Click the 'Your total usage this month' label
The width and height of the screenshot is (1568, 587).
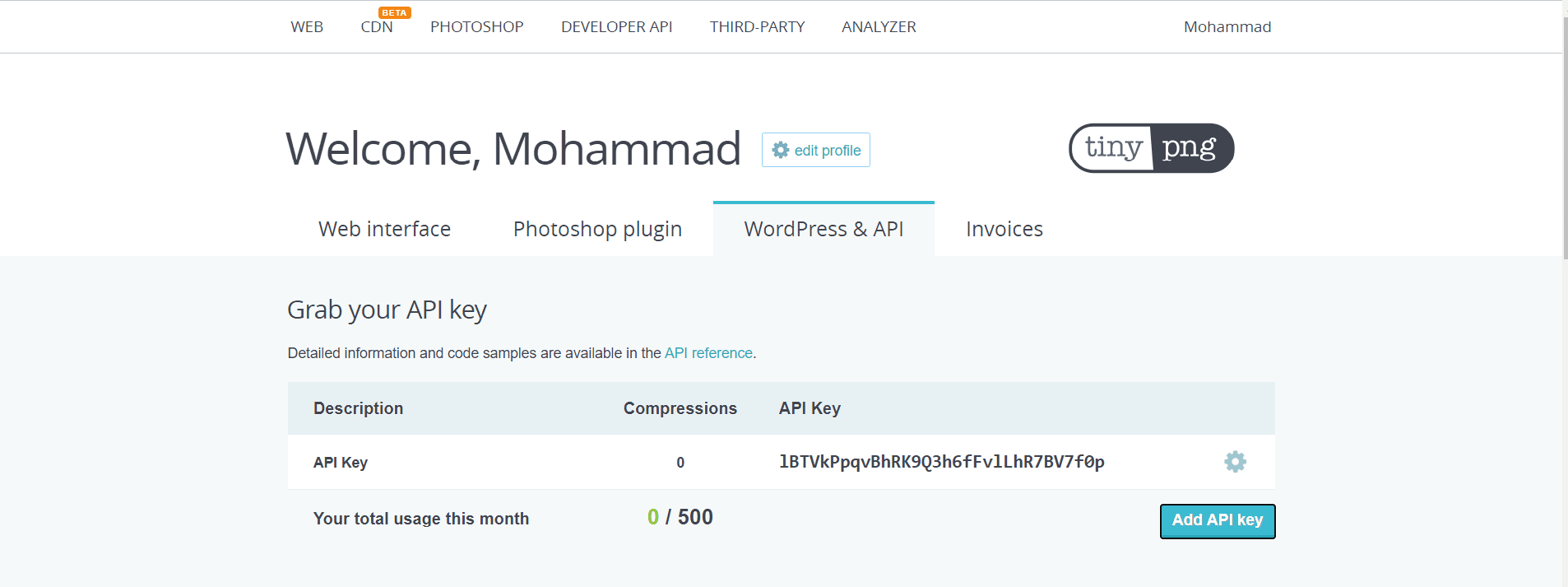click(421, 519)
